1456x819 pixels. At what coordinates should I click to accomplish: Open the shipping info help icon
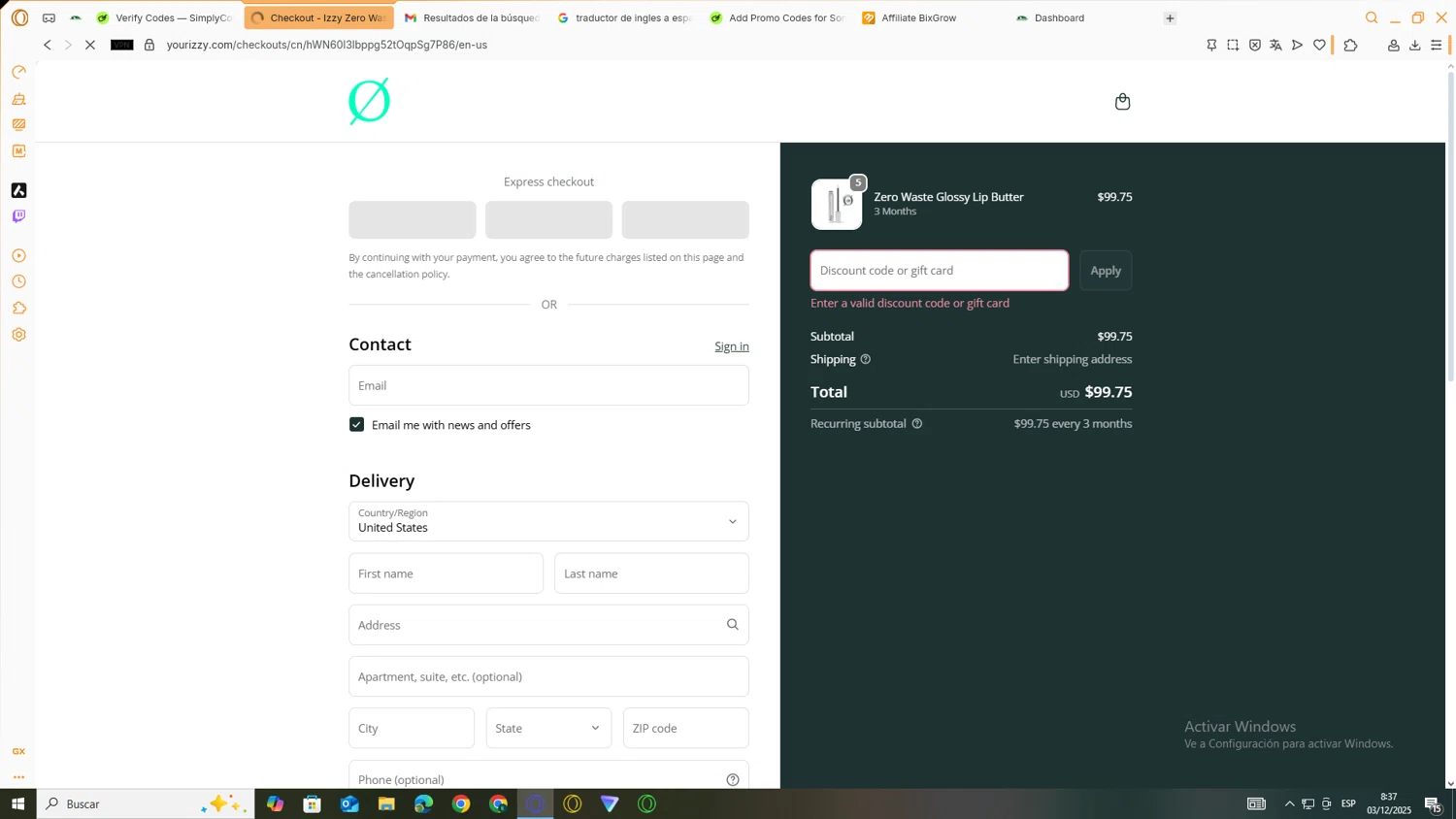pyautogui.click(x=866, y=359)
